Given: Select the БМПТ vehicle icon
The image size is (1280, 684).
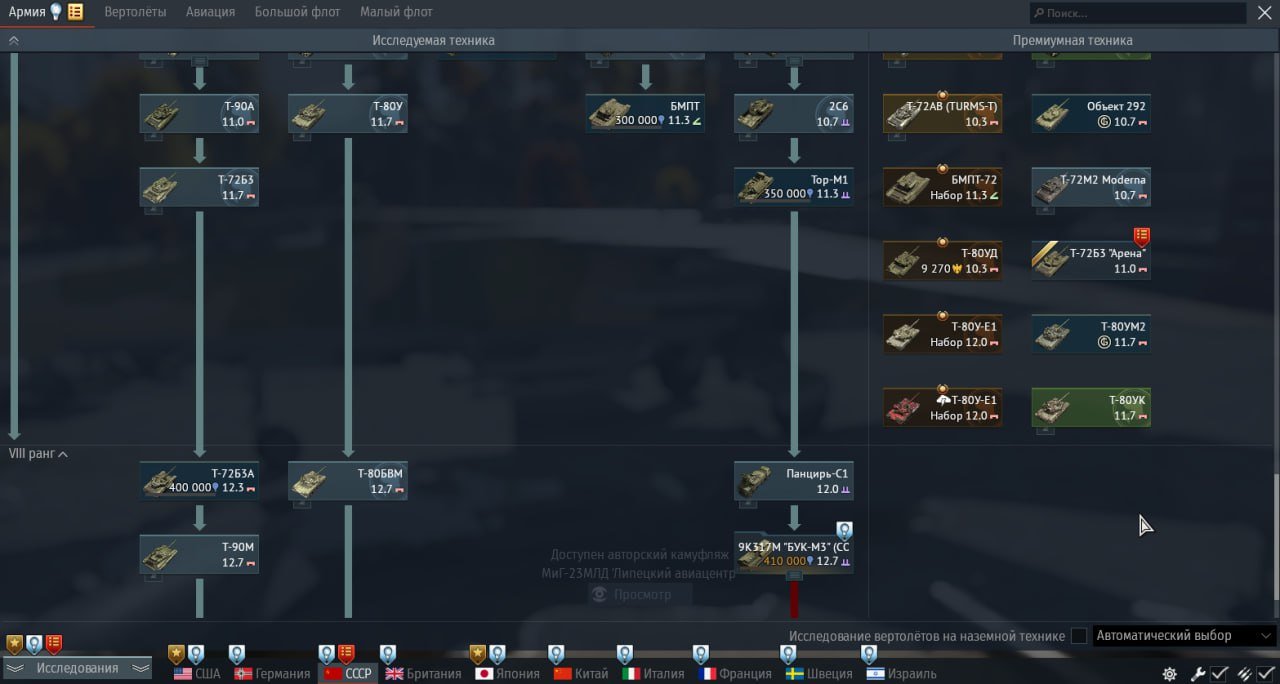Looking at the screenshot, I should [645, 113].
